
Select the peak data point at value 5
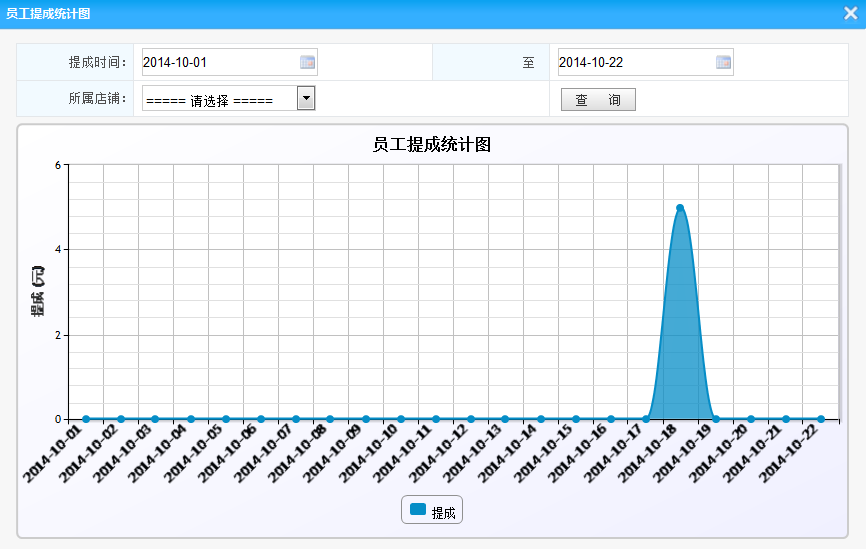680,208
